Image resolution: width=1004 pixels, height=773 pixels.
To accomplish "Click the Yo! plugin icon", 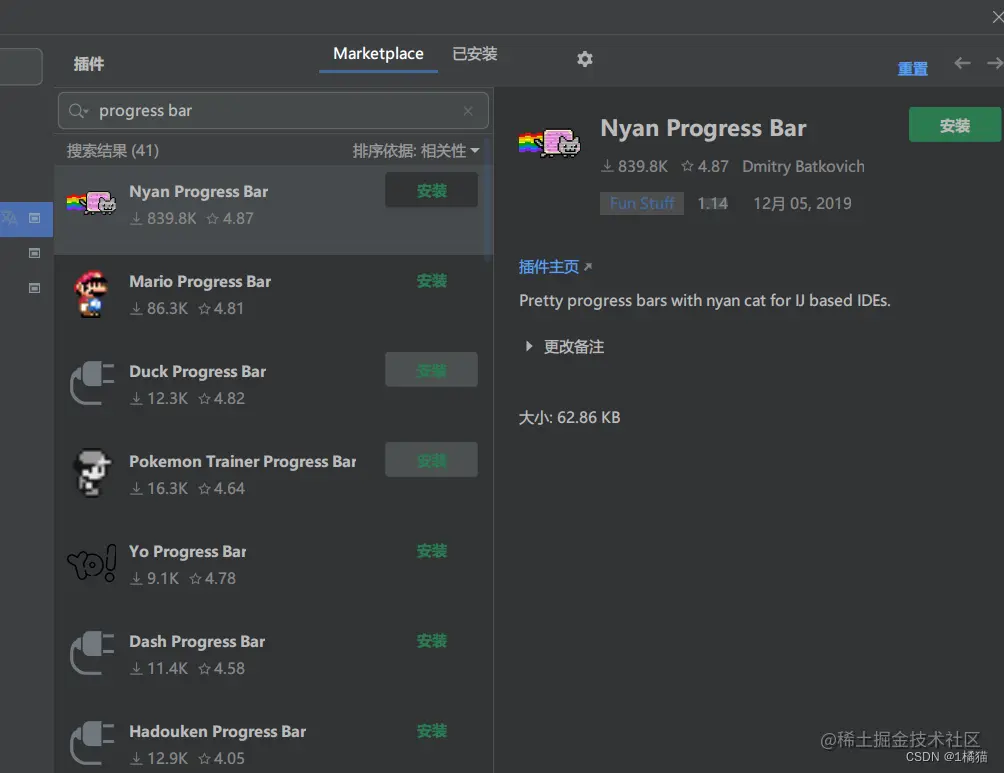I will [x=92, y=563].
